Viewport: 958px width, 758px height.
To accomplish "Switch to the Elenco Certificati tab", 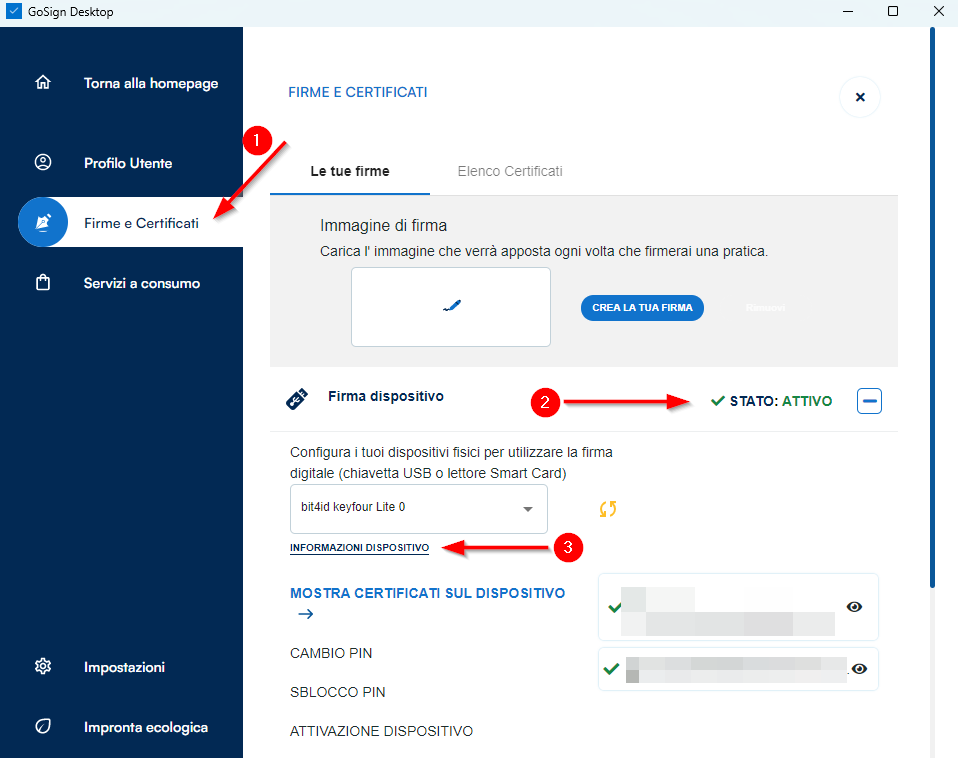I will point(510,171).
